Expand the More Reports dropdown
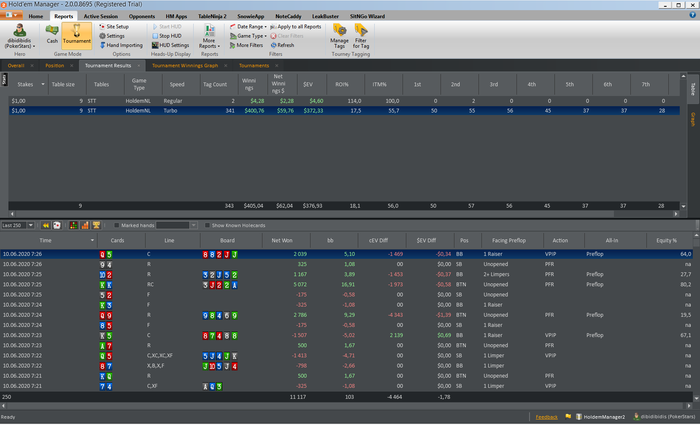 click(209, 36)
